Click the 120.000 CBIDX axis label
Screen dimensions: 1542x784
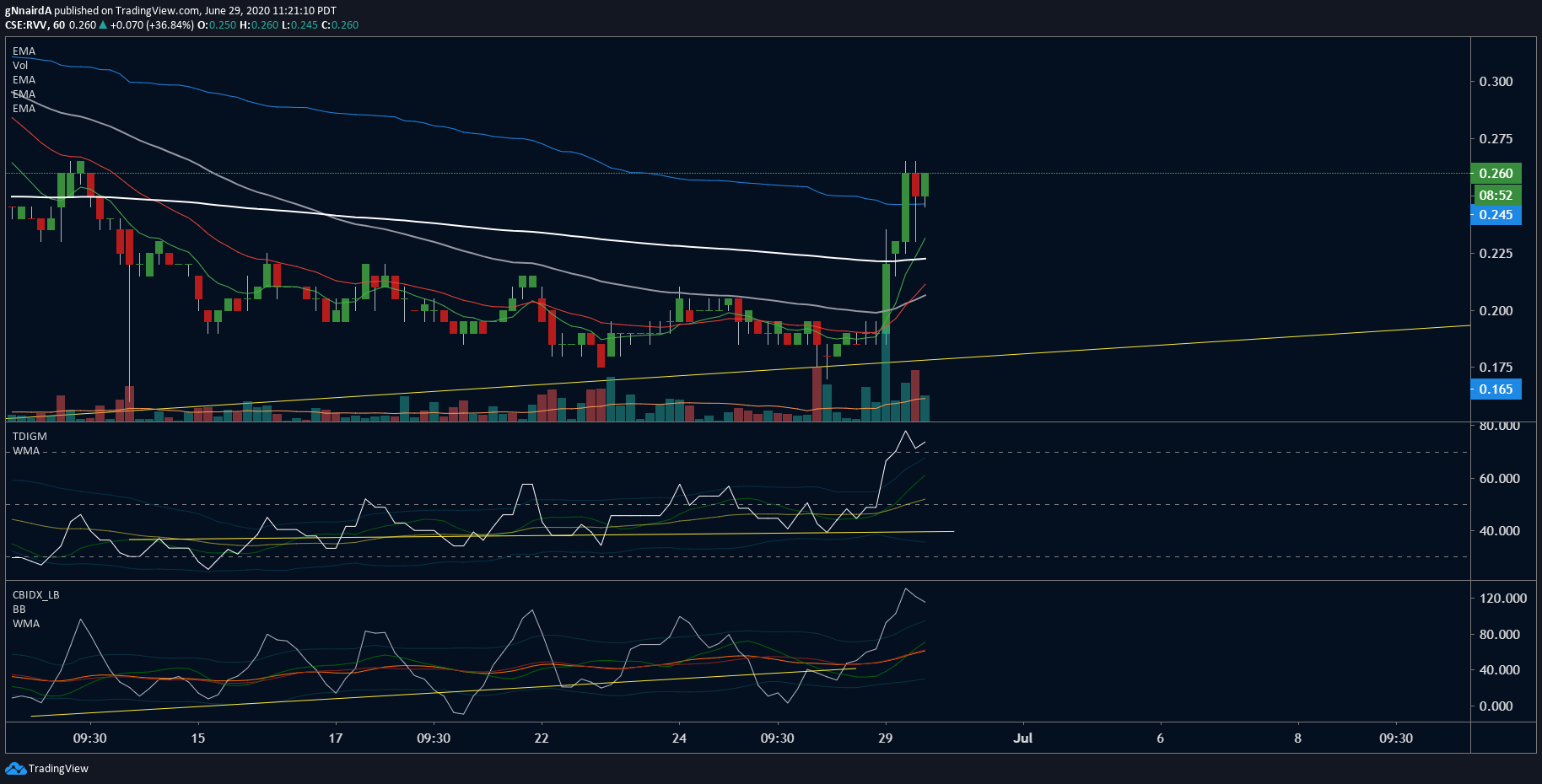(x=1502, y=599)
